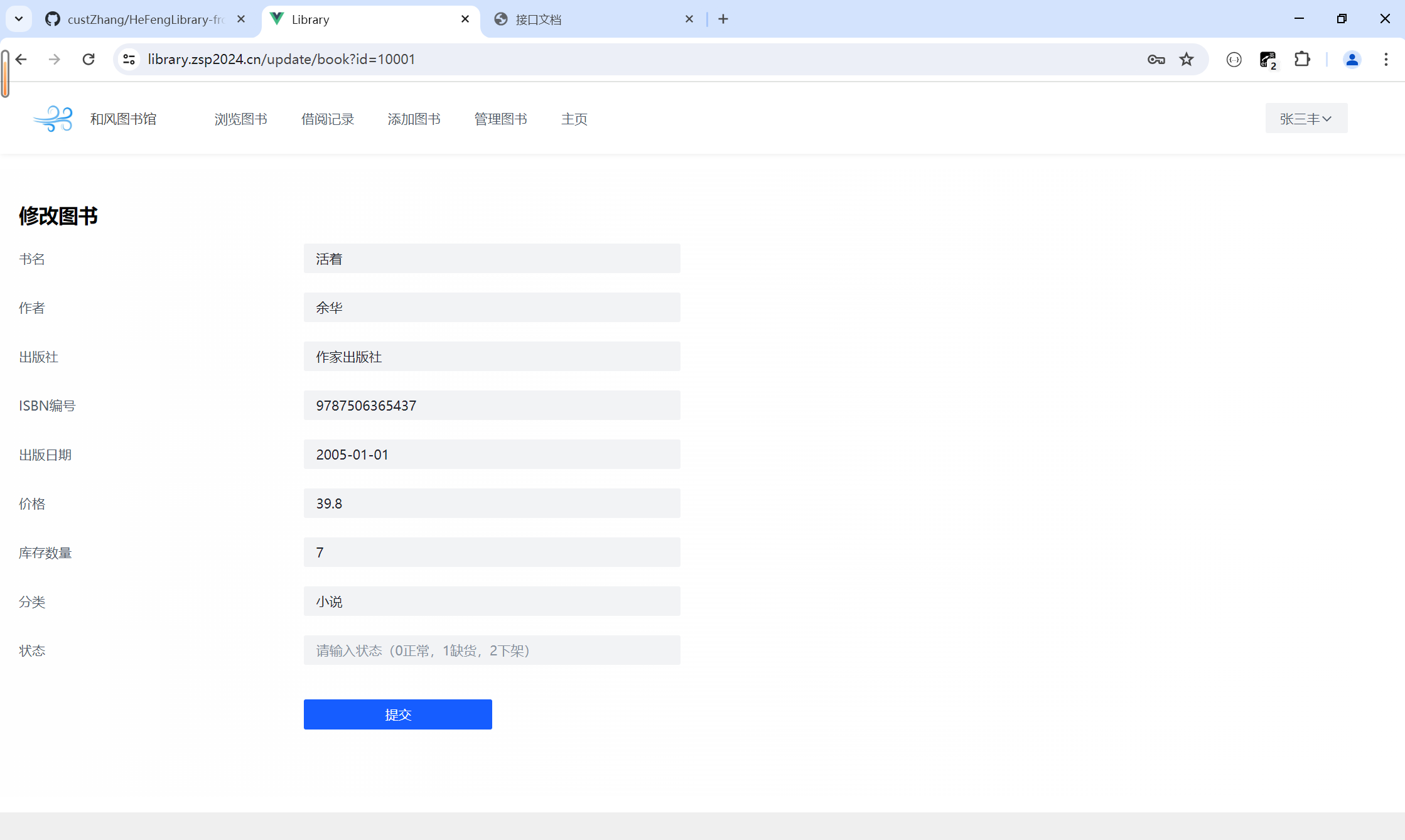The width and height of the screenshot is (1405, 840).
Task: Switch to the 接口文档 tab
Action: pyautogui.click(x=593, y=19)
